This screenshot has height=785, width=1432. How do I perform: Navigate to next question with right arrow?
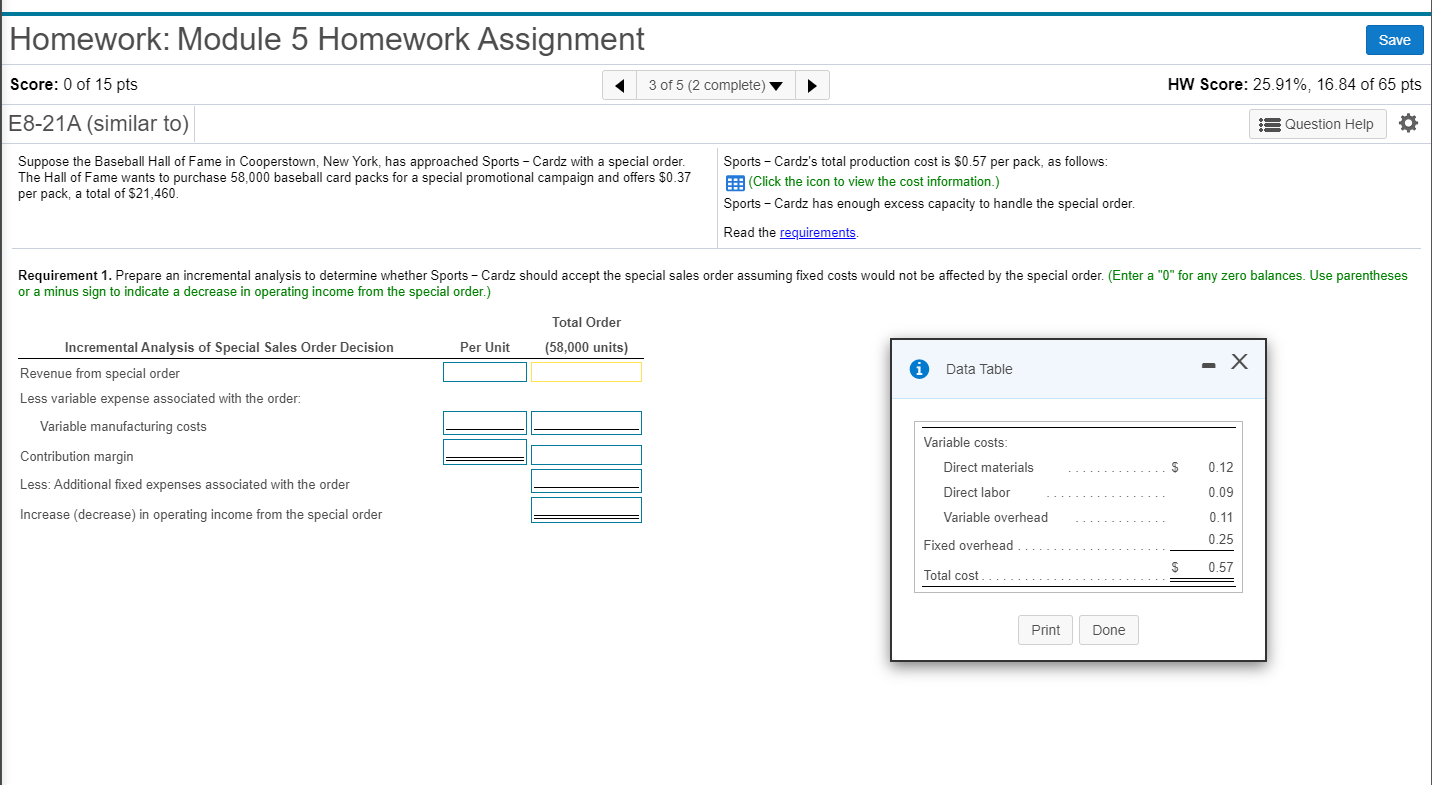coord(812,84)
